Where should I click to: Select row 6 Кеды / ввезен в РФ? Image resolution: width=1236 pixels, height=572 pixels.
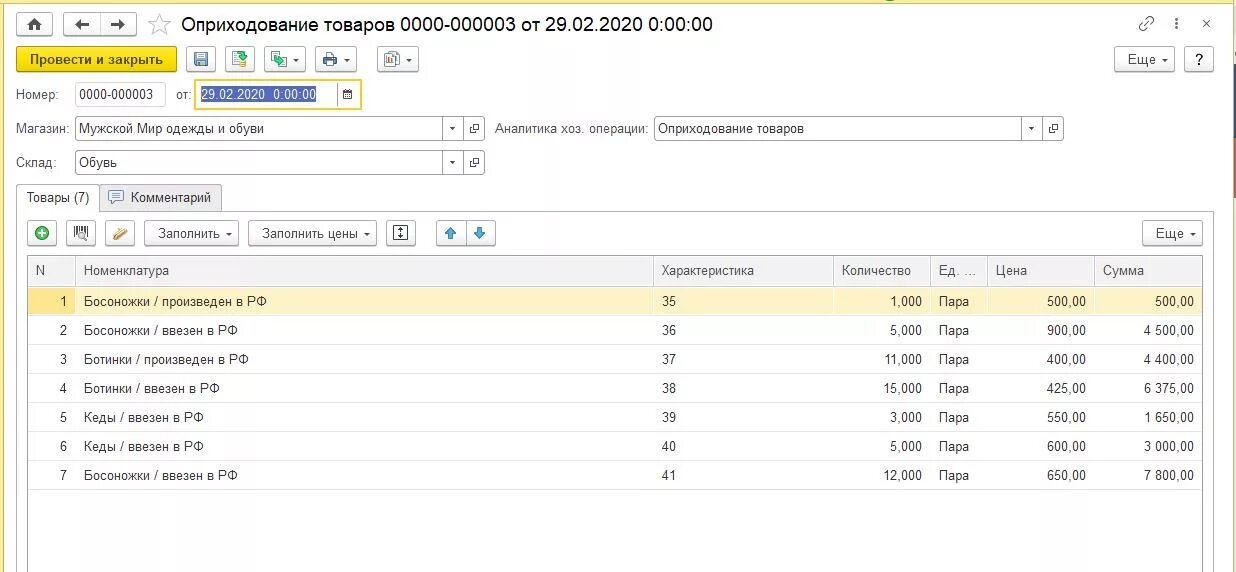(x=615, y=446)
